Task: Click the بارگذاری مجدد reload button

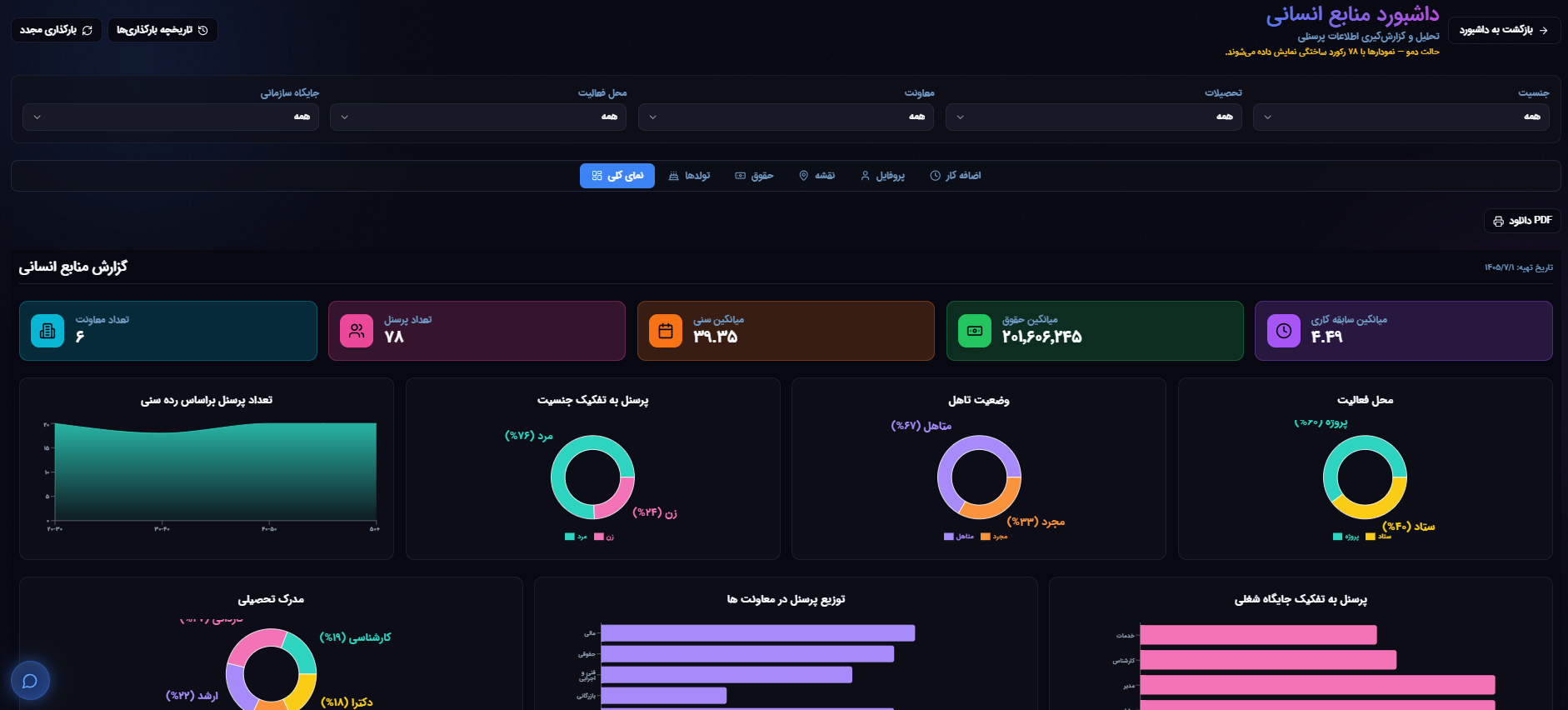Action: pyautogui.click(x=57, y=30)
